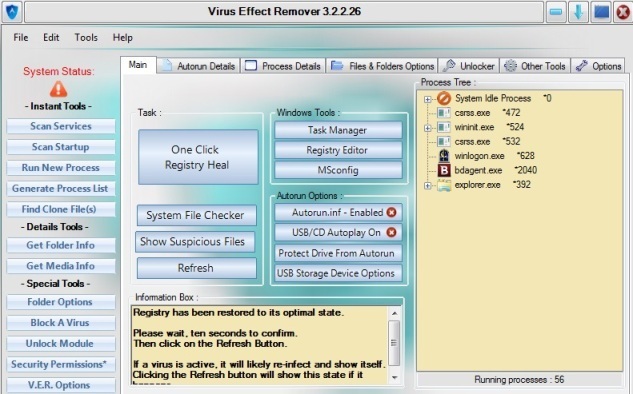
Task: Click Information Box scrollbar down arrow
Action: 394,377
